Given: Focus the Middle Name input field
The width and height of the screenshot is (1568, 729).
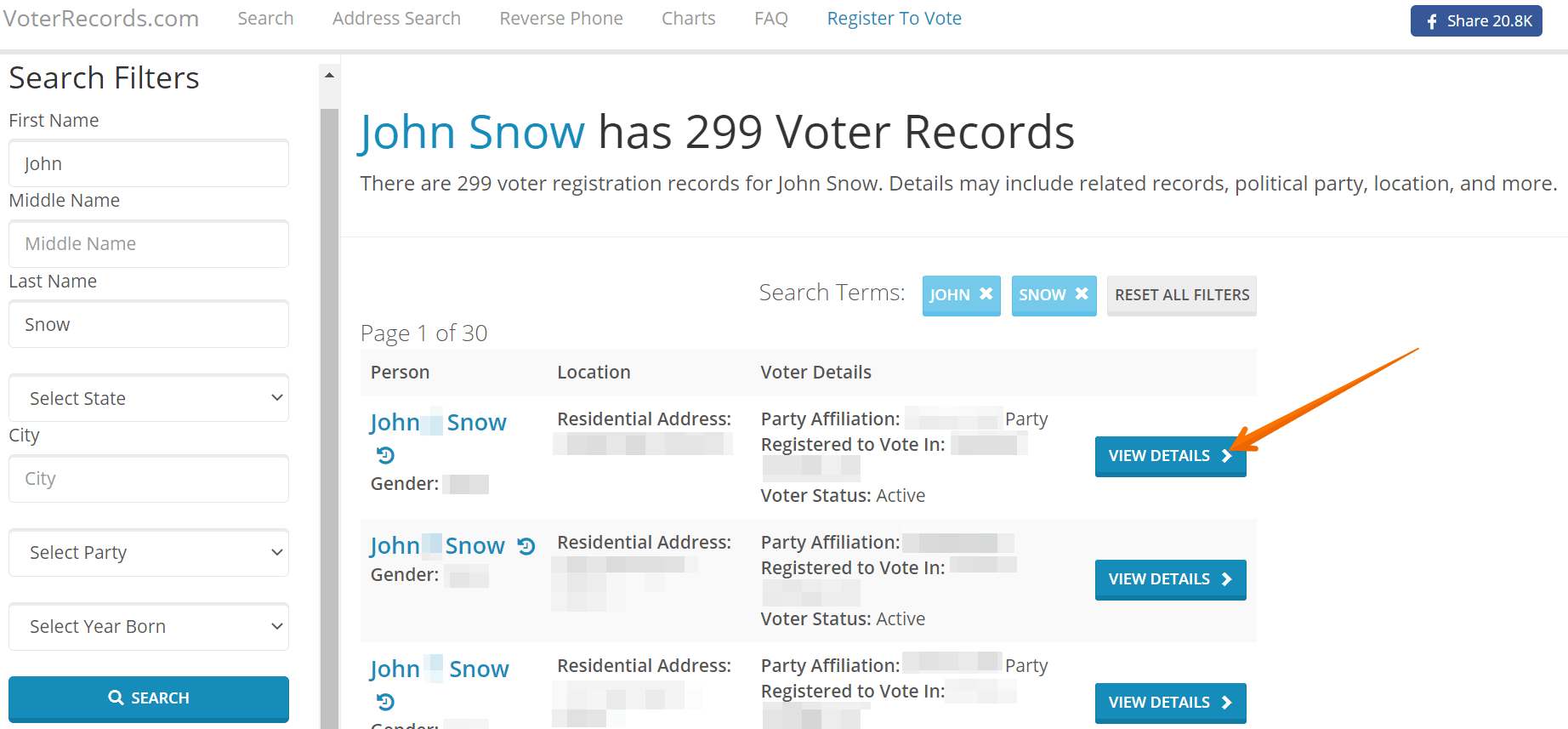Looking at the screenshot, I should tap(149, 244).
